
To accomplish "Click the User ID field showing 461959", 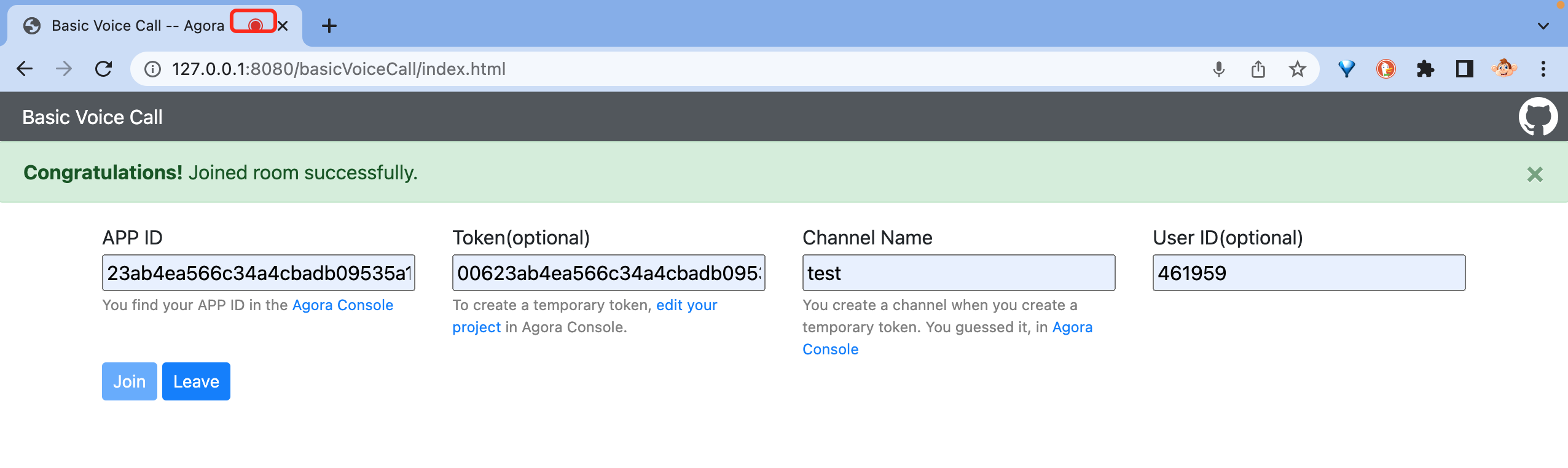I will click(x=1309, y=273).
